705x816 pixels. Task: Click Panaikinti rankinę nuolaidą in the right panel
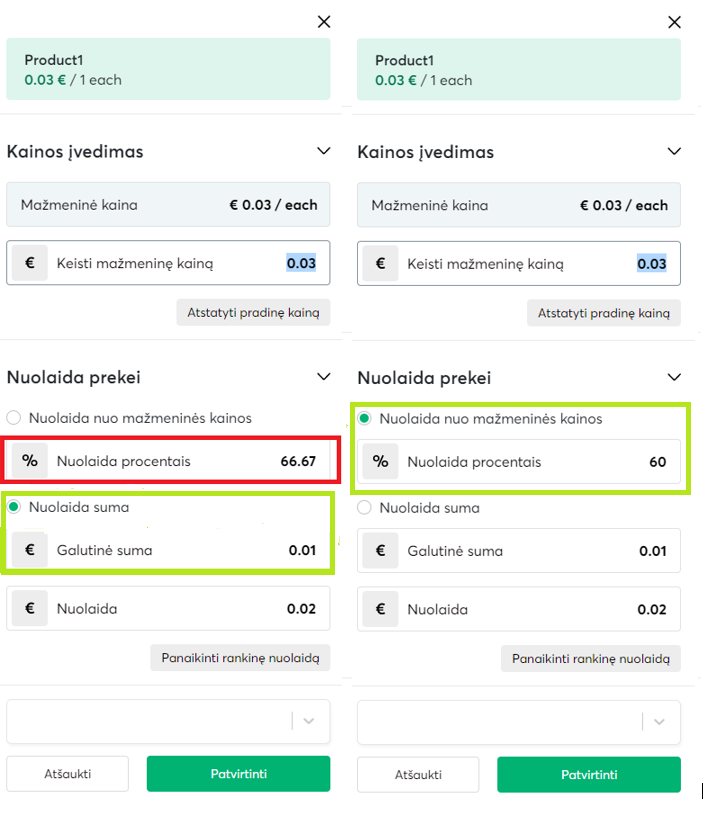click(x=590, y=659)
